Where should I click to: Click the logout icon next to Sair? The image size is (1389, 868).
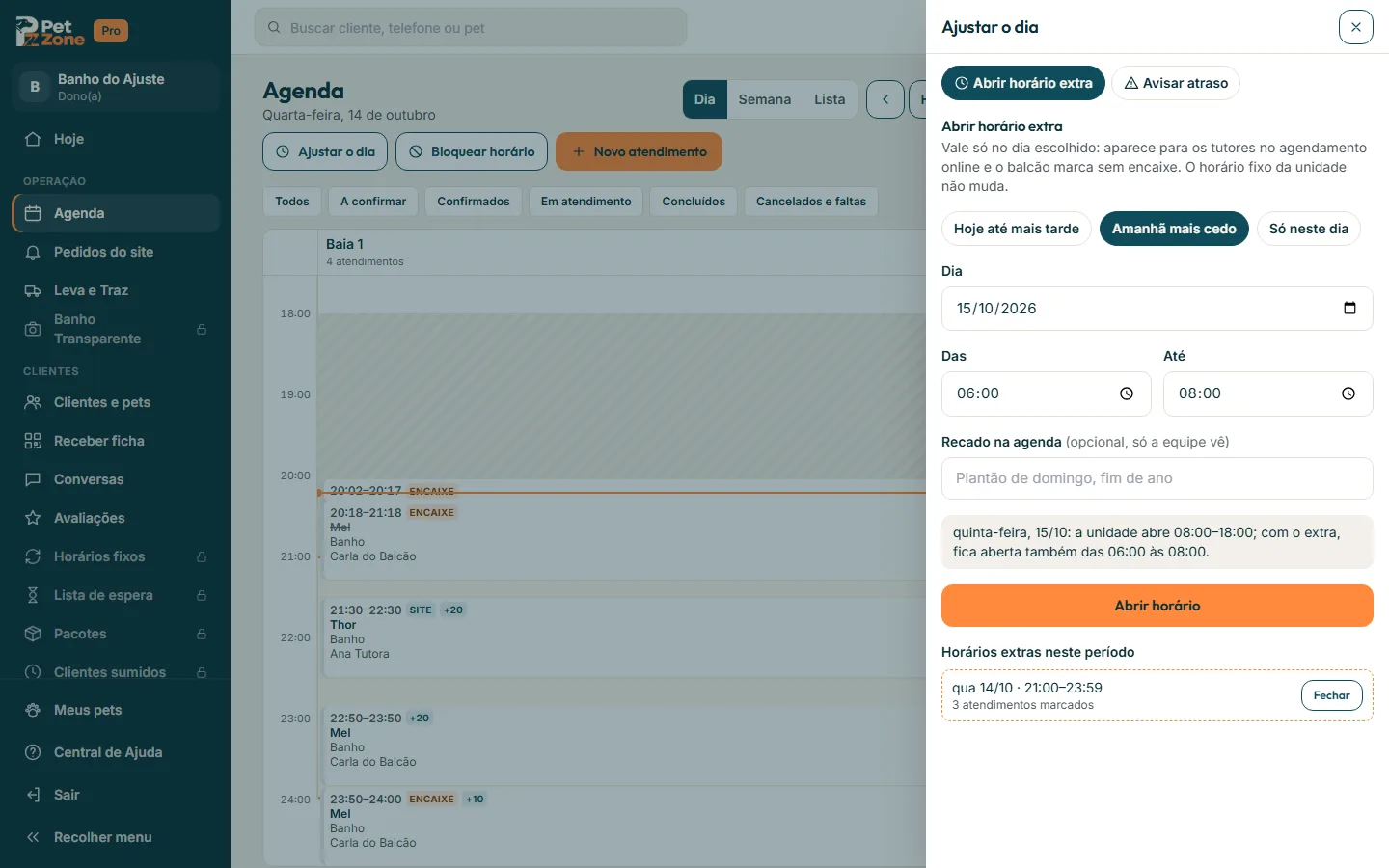(x=33, y=795)
